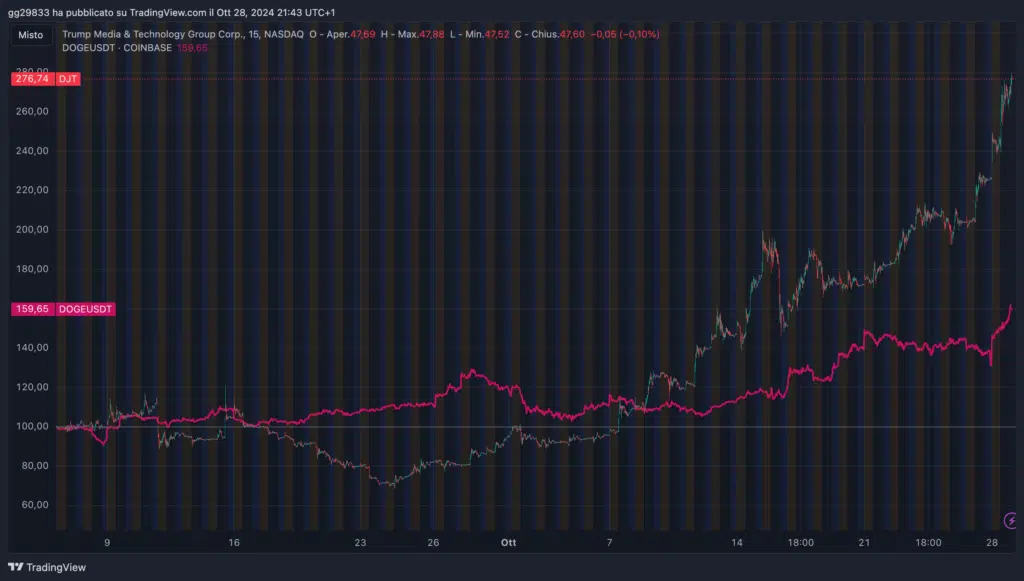The height and width of the screenshot is (581, 1024).
Task: Click the date 7 on time axis
Action: coord(609,542)
